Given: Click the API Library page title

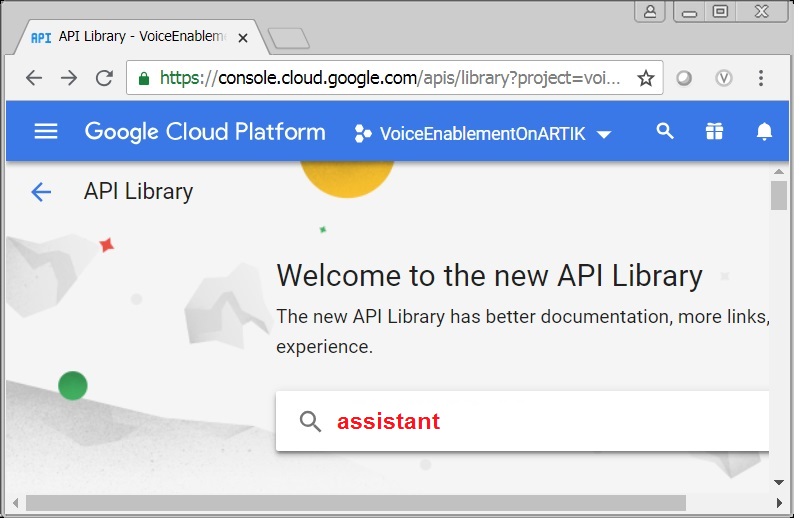Looking at the screenshot, I should click(x=139, y=191).
